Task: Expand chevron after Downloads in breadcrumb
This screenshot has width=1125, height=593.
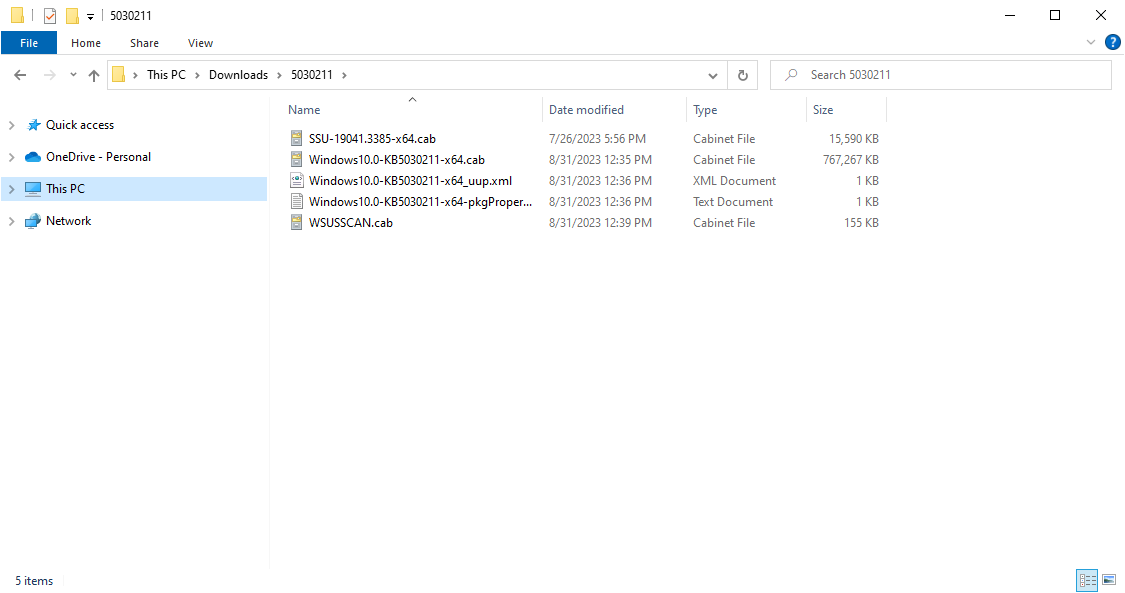Action: point(279,75)
